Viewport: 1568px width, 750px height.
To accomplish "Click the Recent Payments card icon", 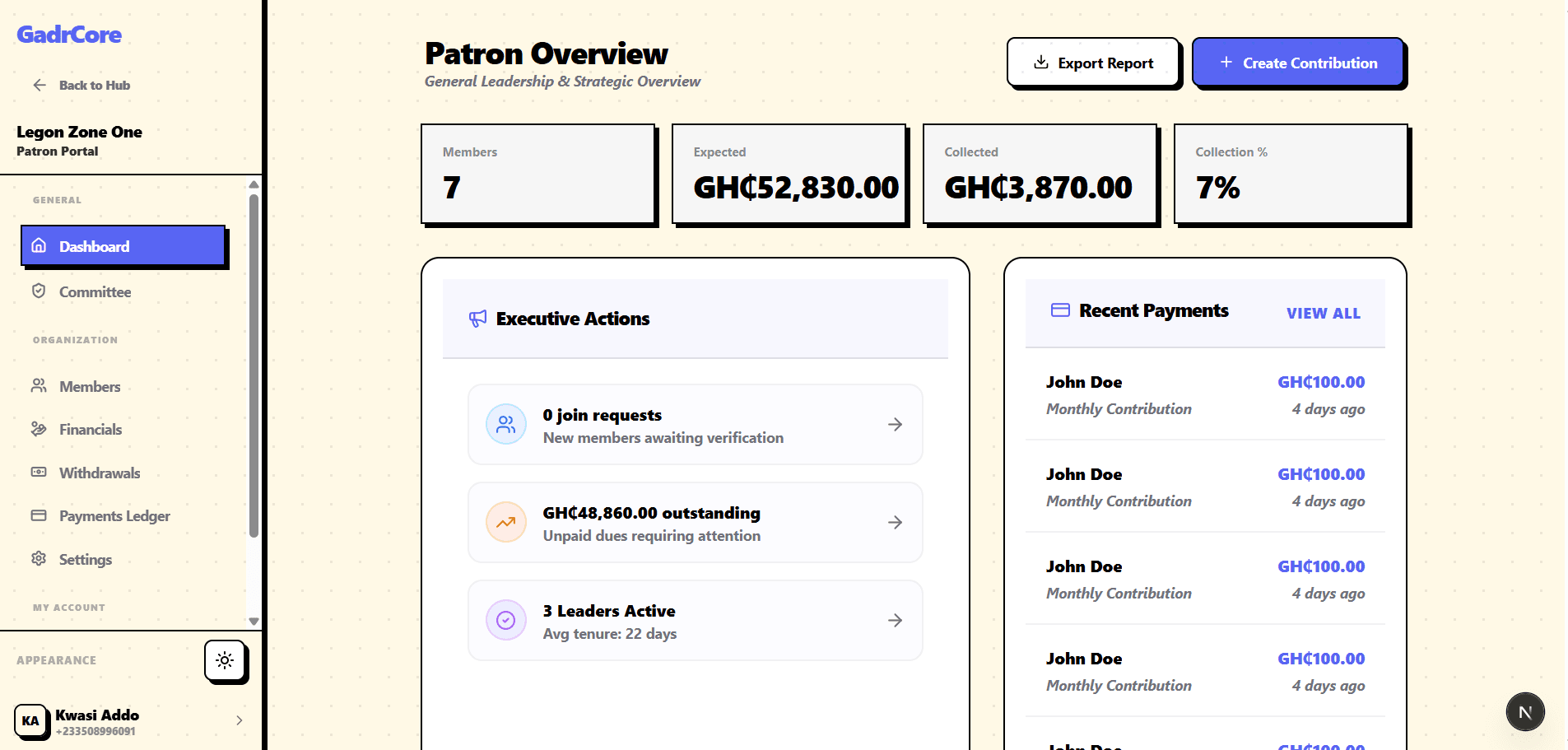I will [1060, 310].
